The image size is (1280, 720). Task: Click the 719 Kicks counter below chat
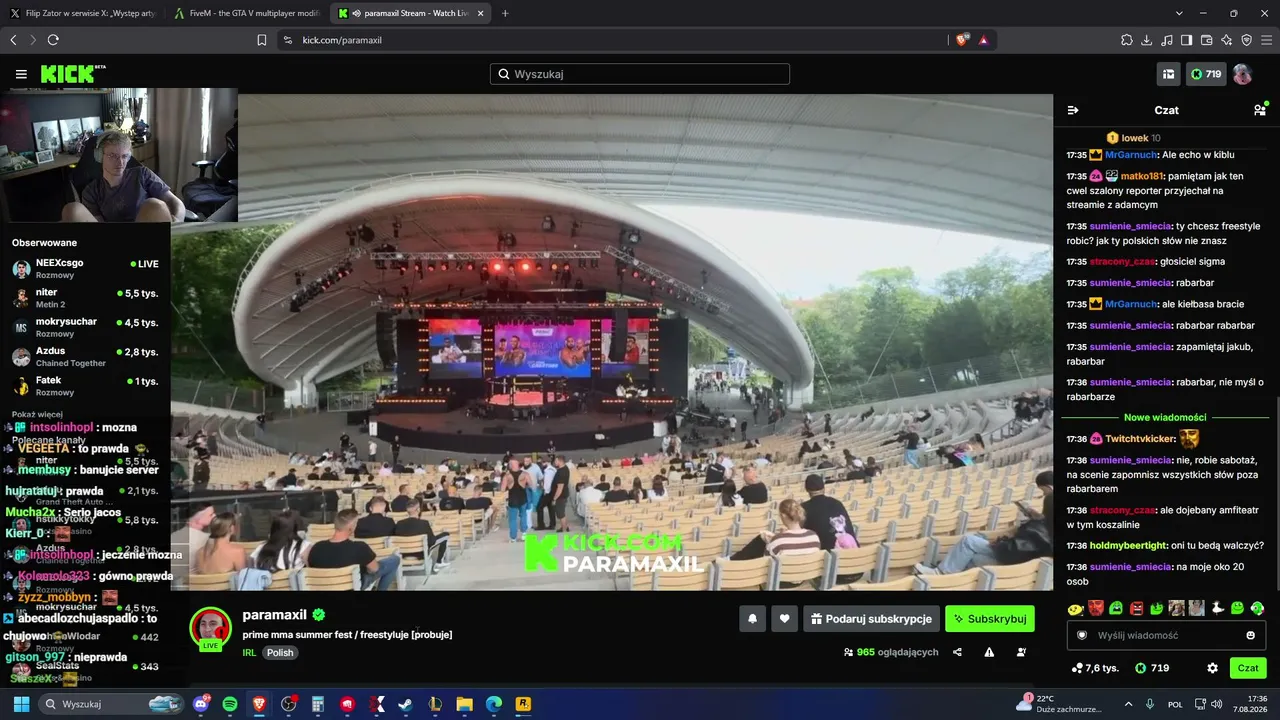pos(1152,668)
